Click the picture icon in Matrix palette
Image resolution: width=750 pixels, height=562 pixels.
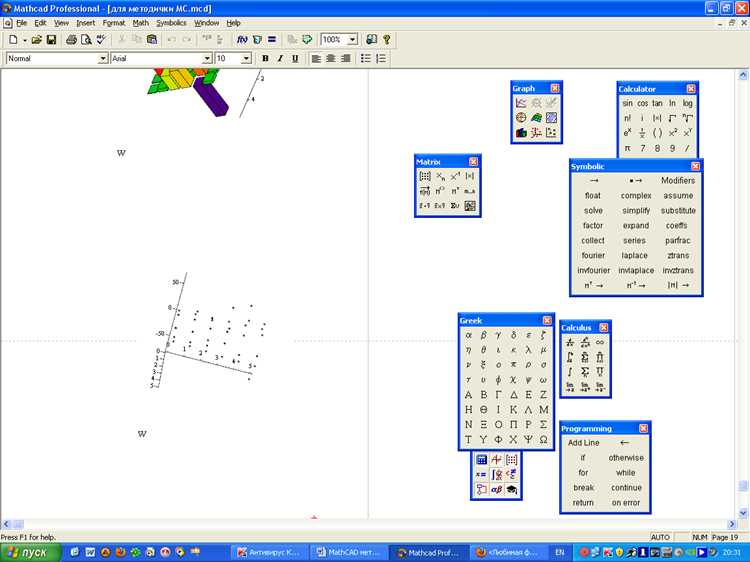(x=470, y=206)
